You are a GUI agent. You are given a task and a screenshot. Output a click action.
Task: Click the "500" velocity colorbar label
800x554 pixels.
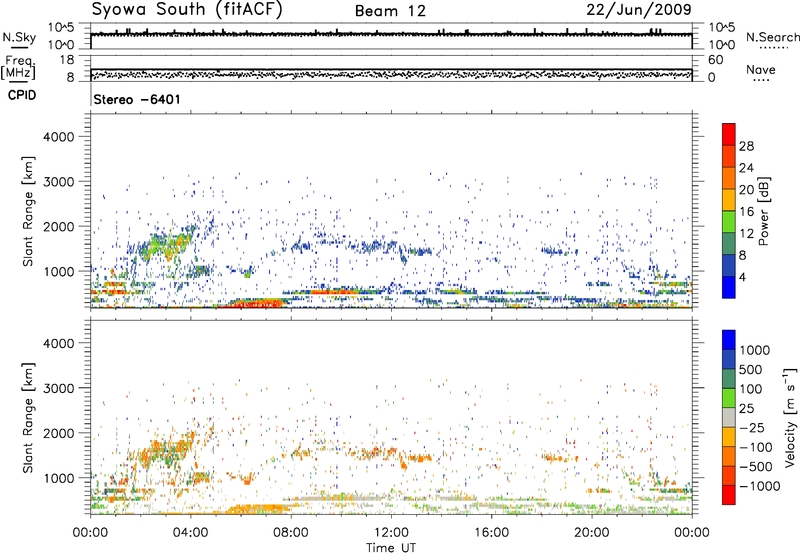[x=751, y=369]
